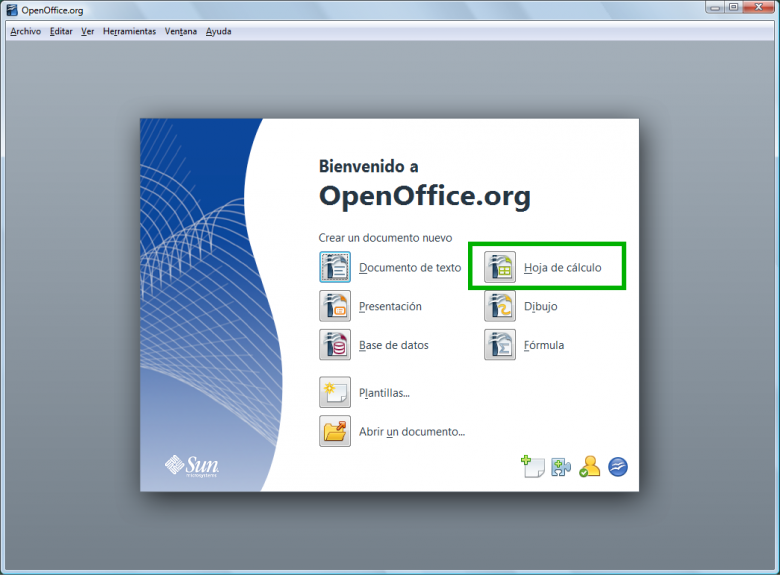The image size is (780, 575).
Task: Start a new Dibujo via its label
Action: click(540, 306)
